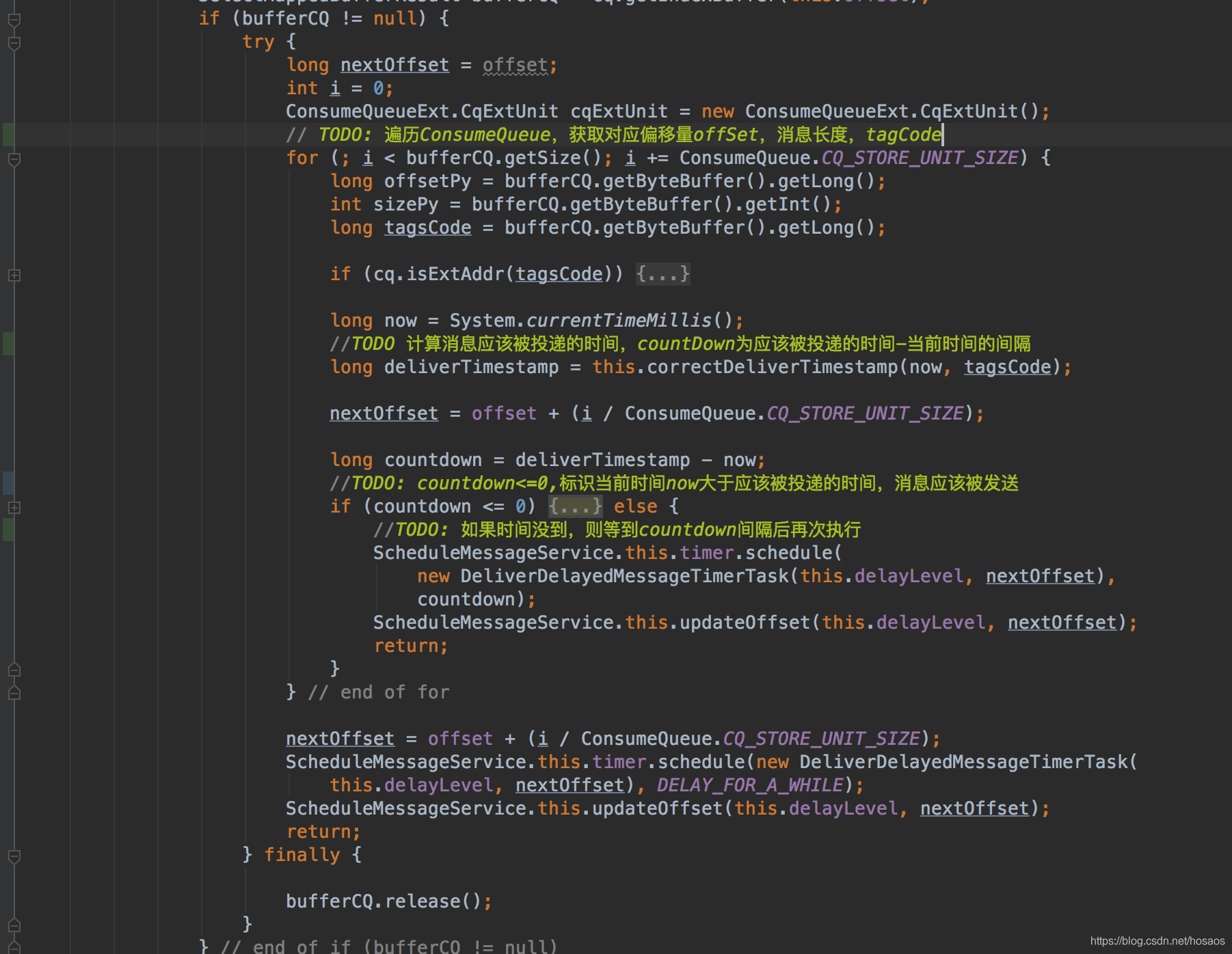Screen dimensions: 1232x954
Task: Collapse the 'if (bufferCQ != null)' fold marker
Action: click(x=14, y=20)
